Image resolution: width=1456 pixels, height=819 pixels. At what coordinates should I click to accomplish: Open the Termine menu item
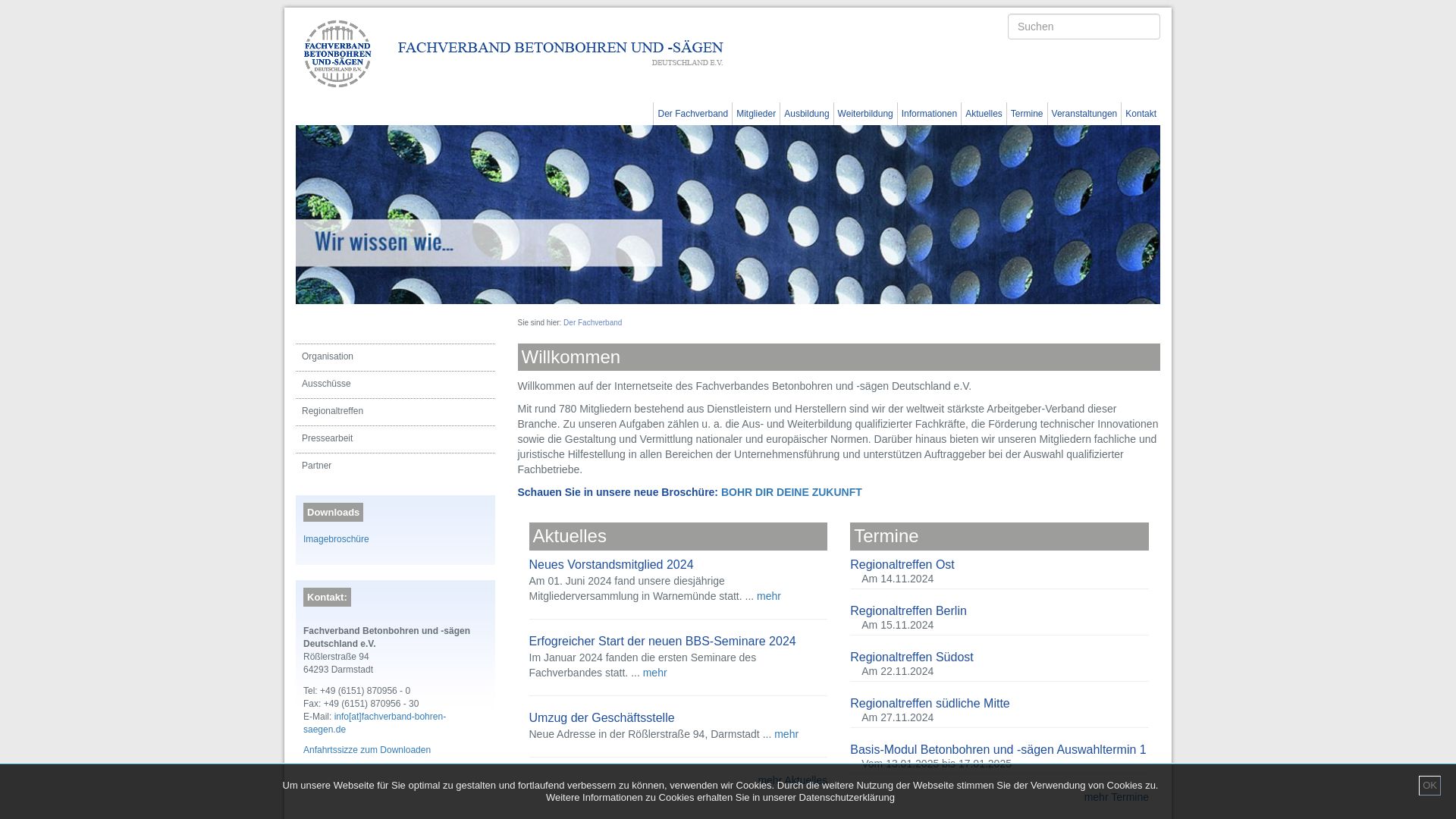pos(1026,114)
